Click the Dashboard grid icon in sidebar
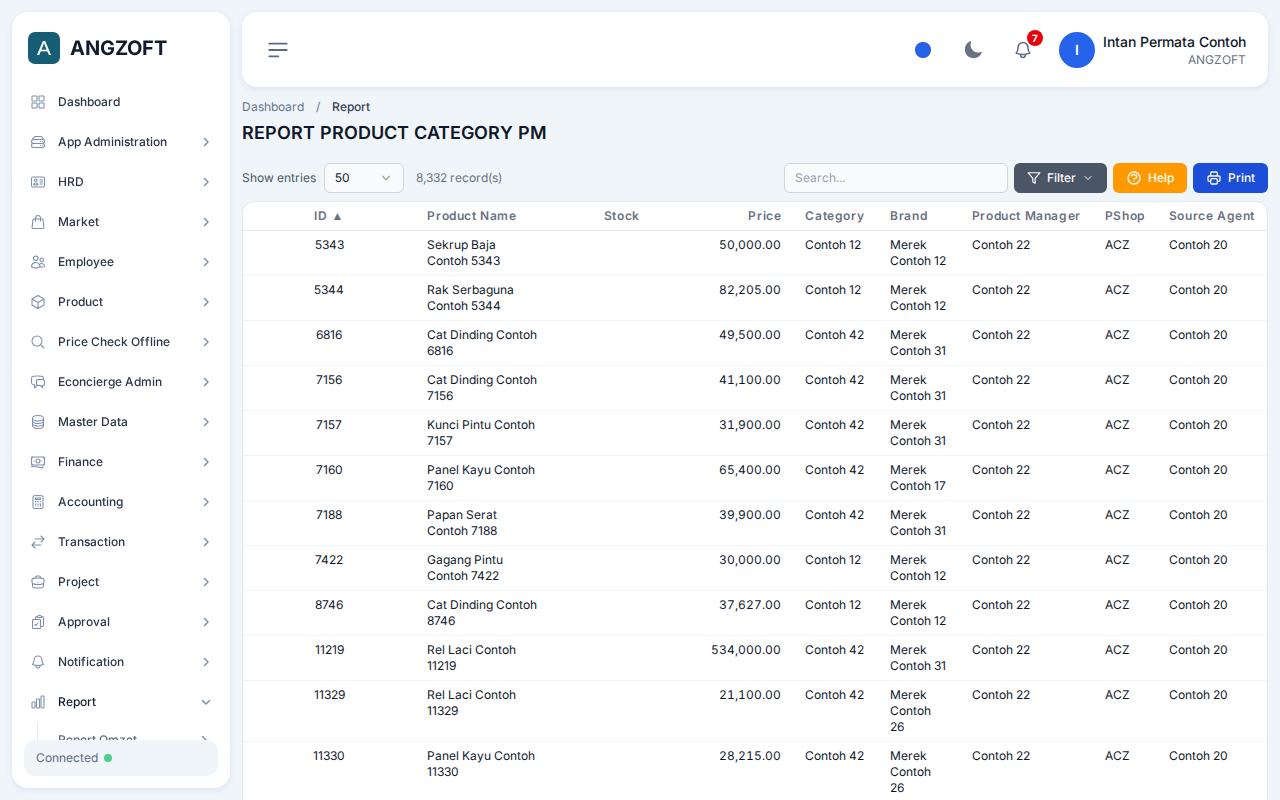This screenshot has width=1280, height=800. [x=38, y=102]
